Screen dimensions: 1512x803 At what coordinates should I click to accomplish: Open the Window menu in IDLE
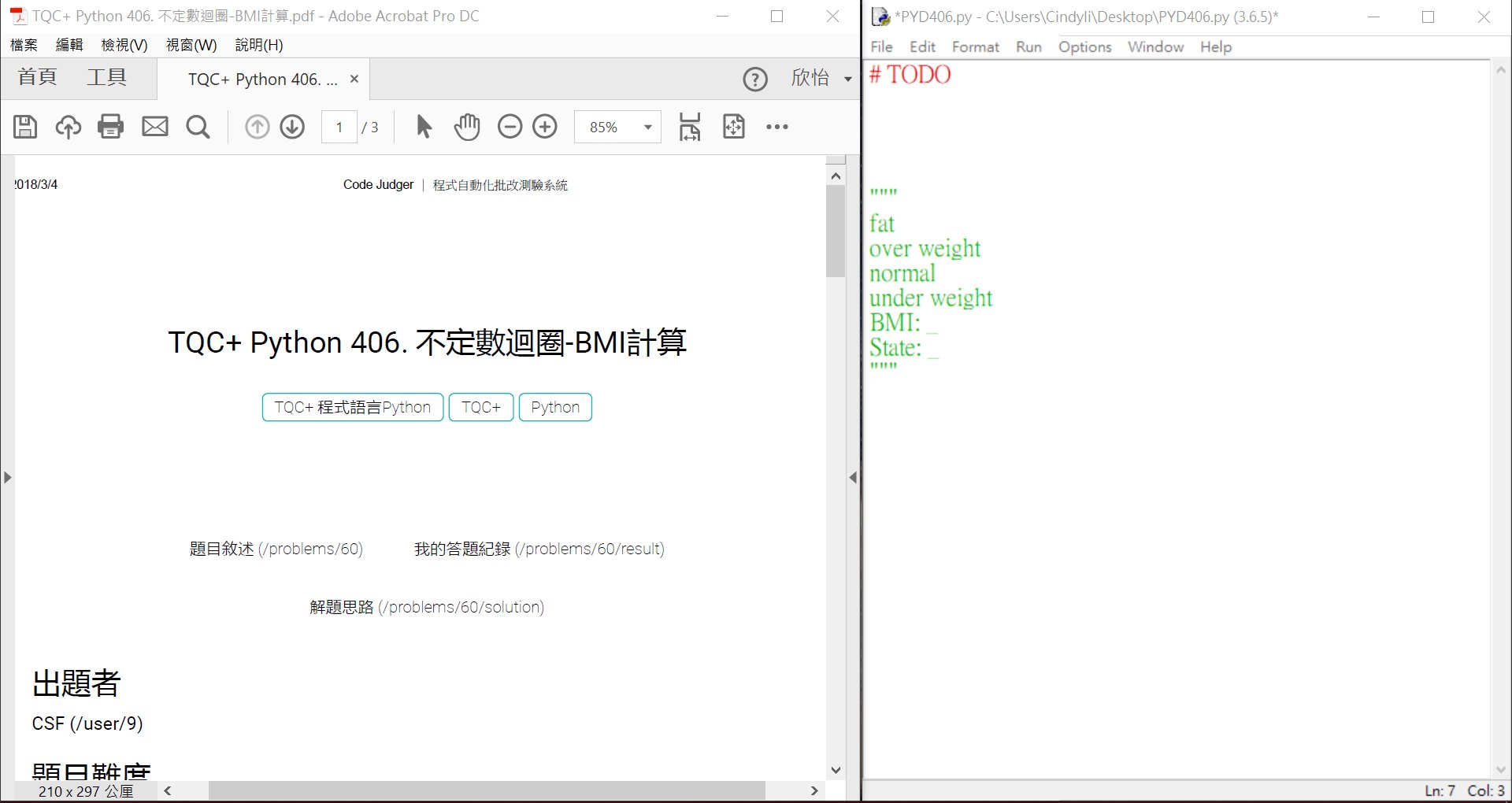(1156, 47)
